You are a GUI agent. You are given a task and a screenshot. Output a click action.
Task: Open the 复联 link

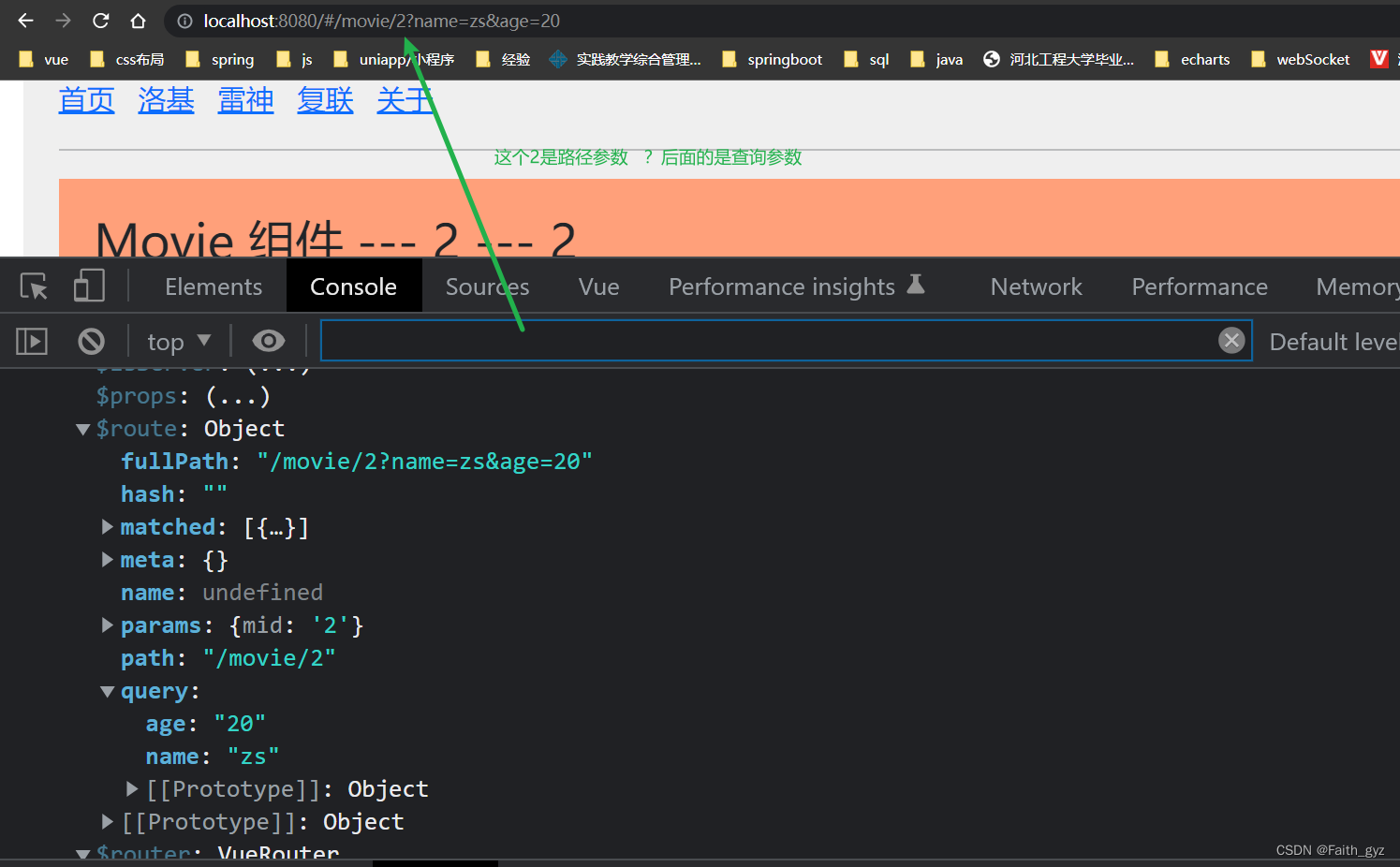pos(325,99)
